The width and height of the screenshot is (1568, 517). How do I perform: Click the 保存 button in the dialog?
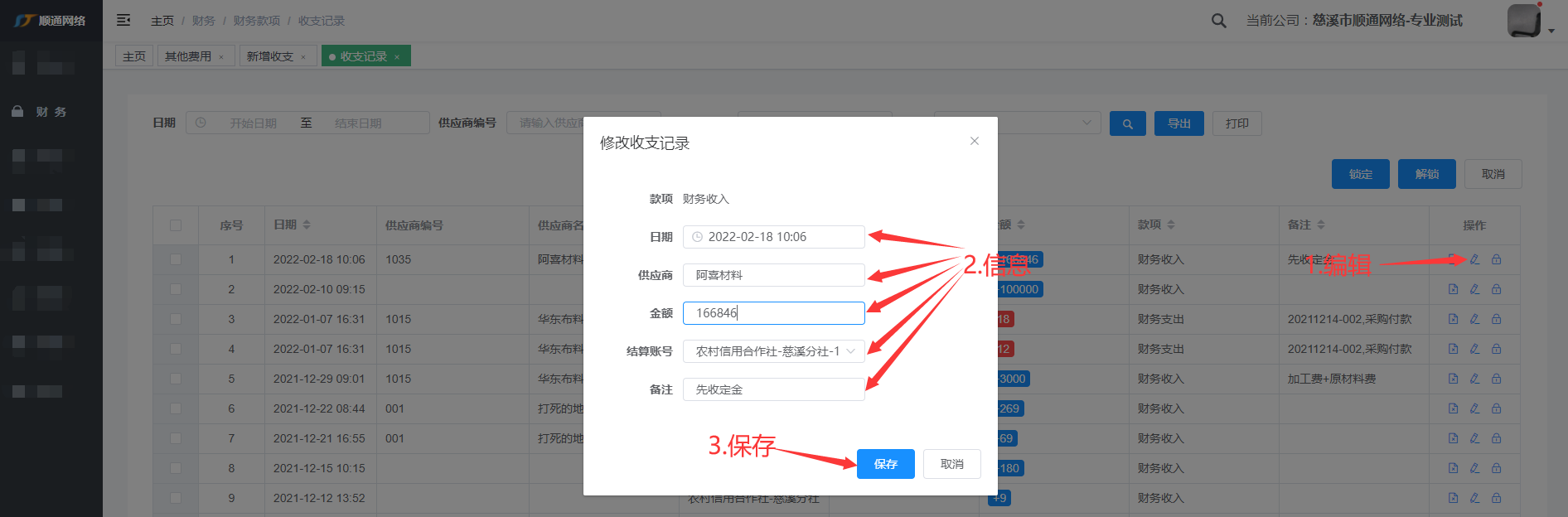click(885, 464)
